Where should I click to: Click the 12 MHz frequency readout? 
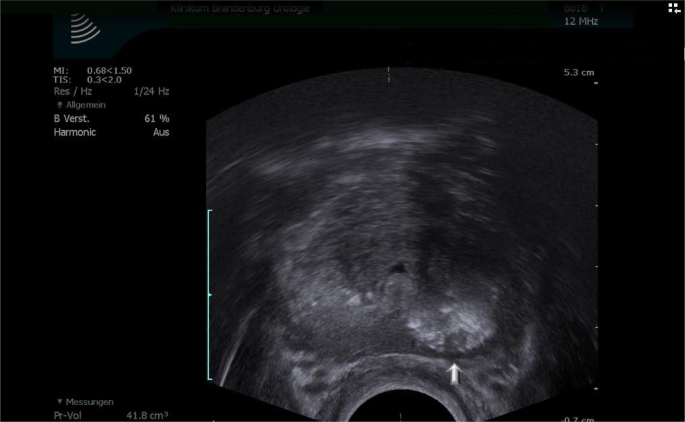click(581, 21)
